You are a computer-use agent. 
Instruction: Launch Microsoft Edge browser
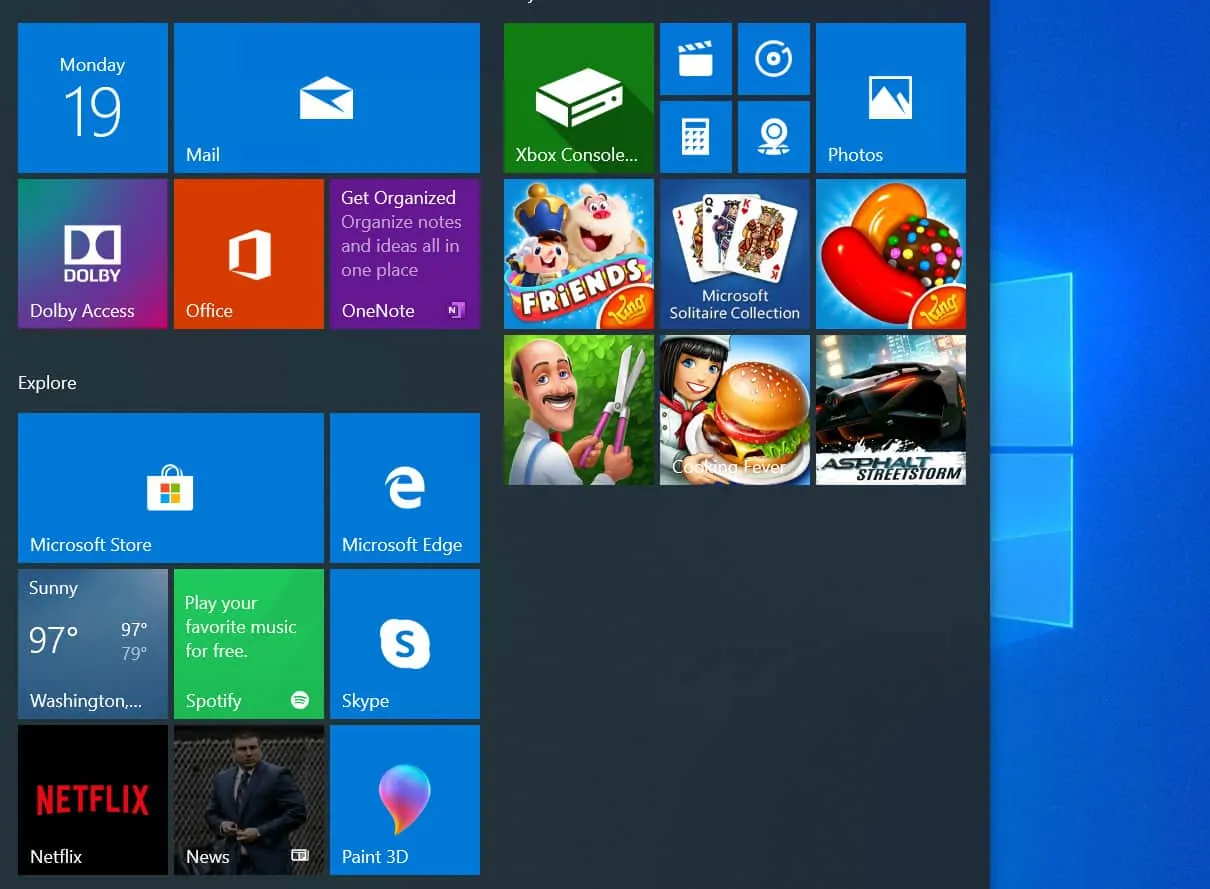click(x=404, y=487)
